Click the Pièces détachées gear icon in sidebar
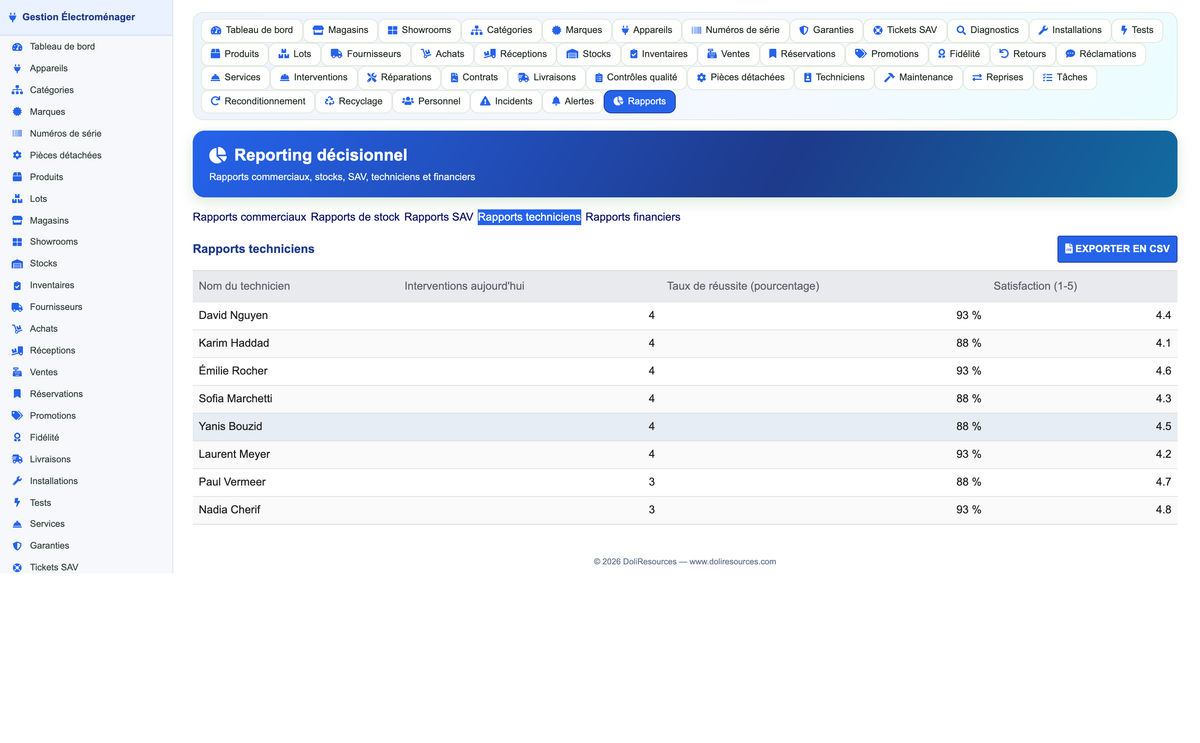Screen dimensions: 1200x743 [x=17, y=155]
